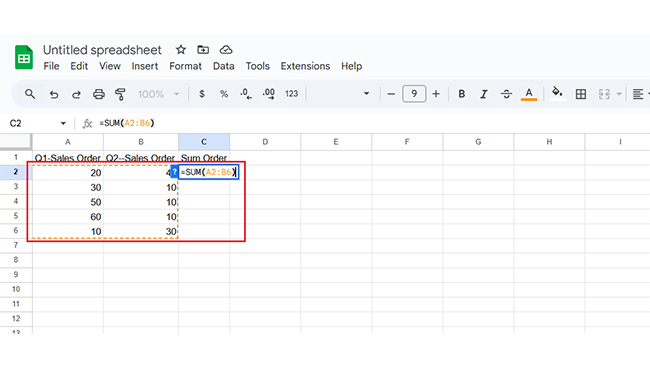The width and height of the screenshot is (650, 368).
Task: Increase decimal places
Action: pyautogui.click(x=269, y=94)
